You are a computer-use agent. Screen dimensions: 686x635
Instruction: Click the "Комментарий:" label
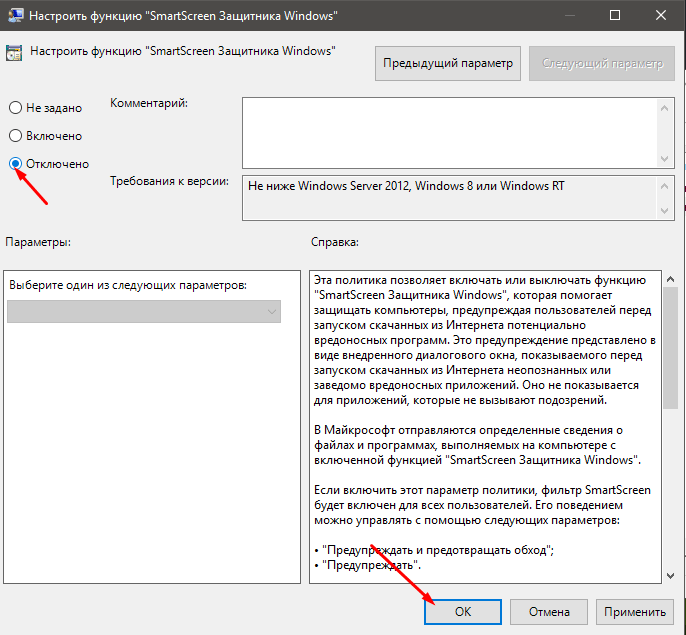[149, 103]
